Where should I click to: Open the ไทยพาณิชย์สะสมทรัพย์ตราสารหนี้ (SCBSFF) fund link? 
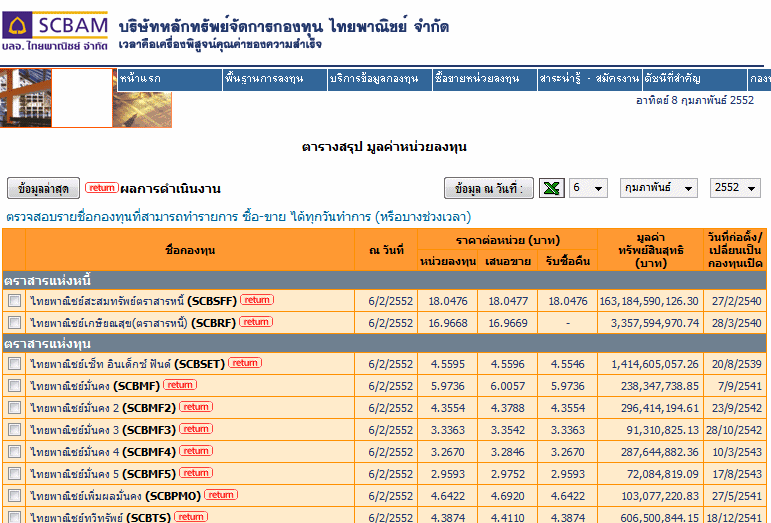click(x=133, y=301)
